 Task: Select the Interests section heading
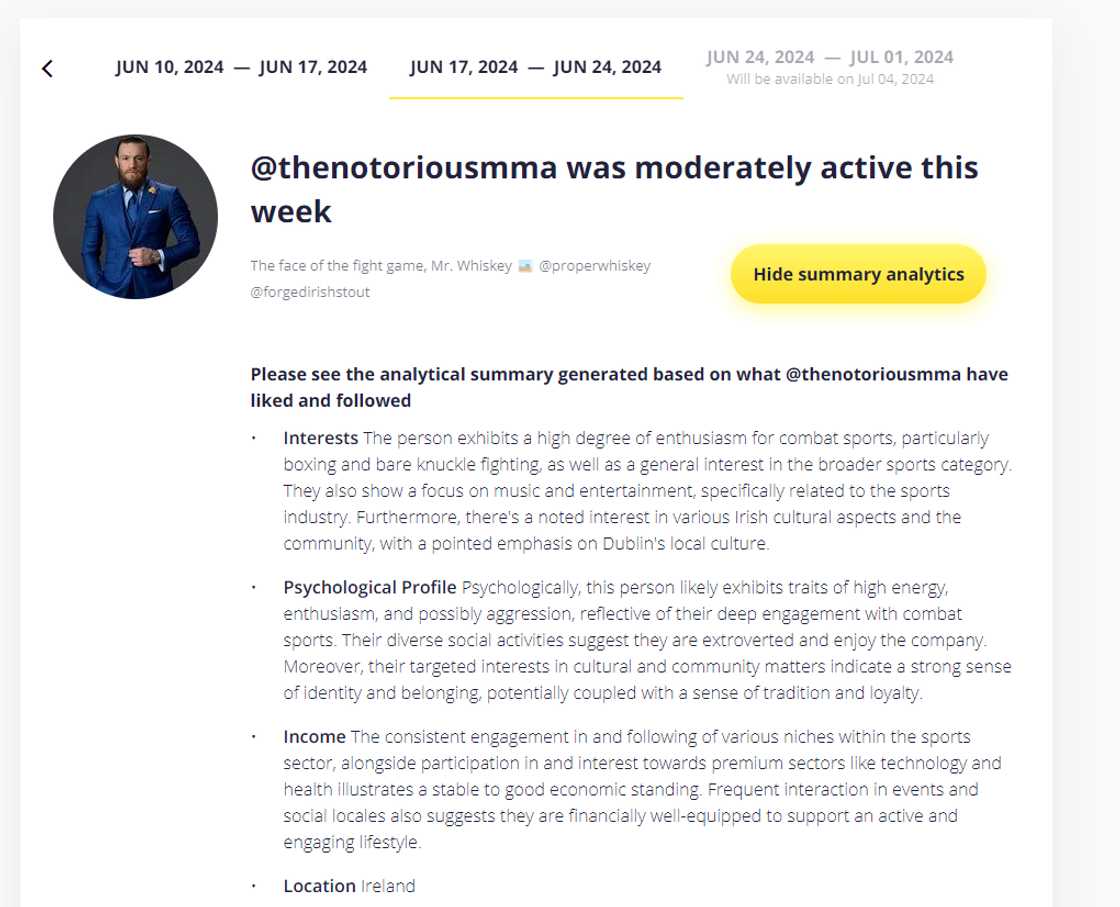[x=320, y=438]
